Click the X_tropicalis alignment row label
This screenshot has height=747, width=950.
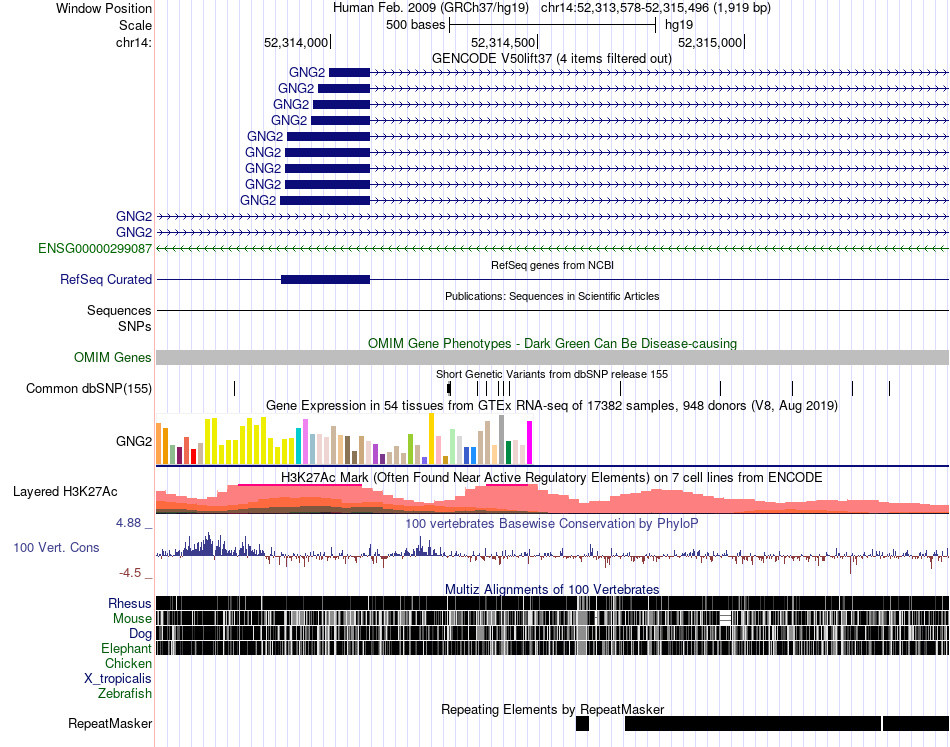click(118, 679)
